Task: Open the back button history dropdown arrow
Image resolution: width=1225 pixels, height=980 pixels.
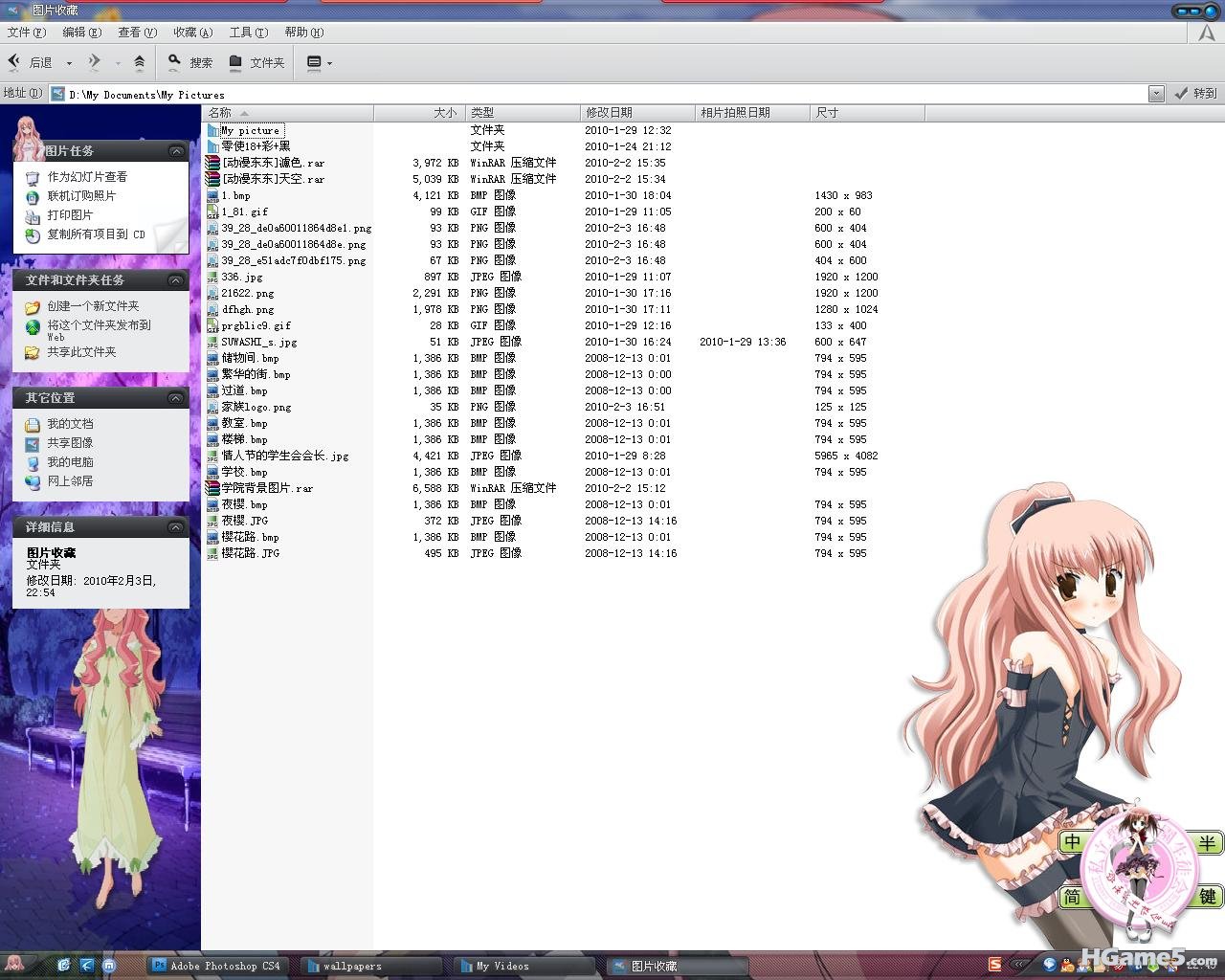Action: (x=69, y=63)
